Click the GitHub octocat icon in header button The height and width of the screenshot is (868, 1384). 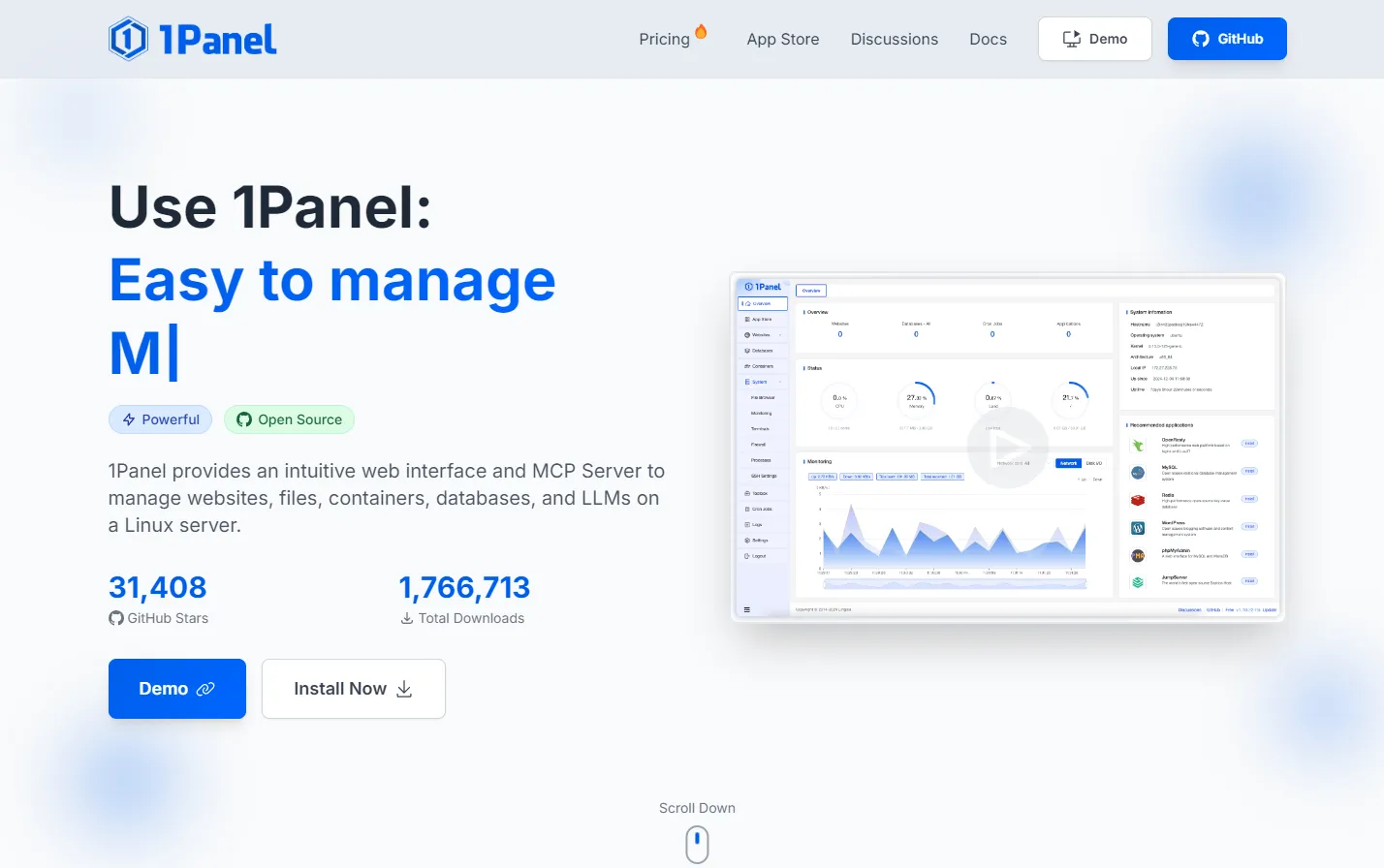[x=1200, y=39]
